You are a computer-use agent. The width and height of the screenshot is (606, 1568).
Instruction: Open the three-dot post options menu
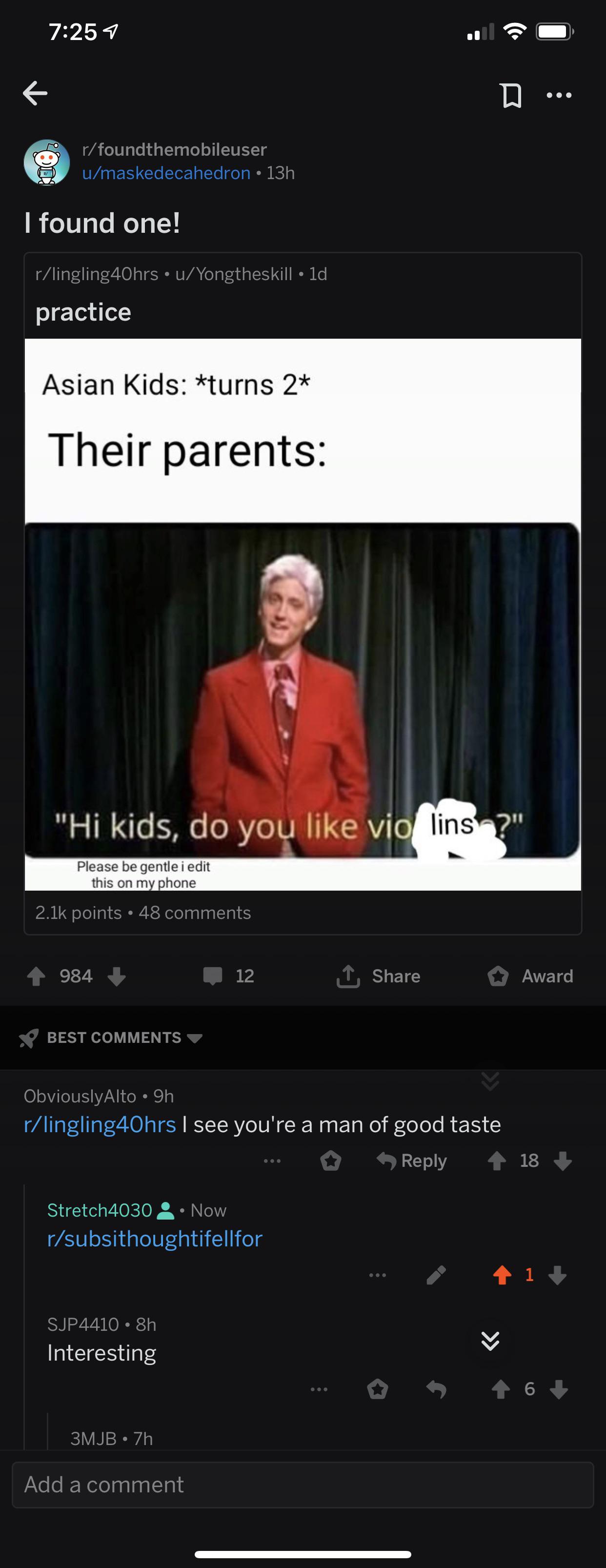[559, 95]
